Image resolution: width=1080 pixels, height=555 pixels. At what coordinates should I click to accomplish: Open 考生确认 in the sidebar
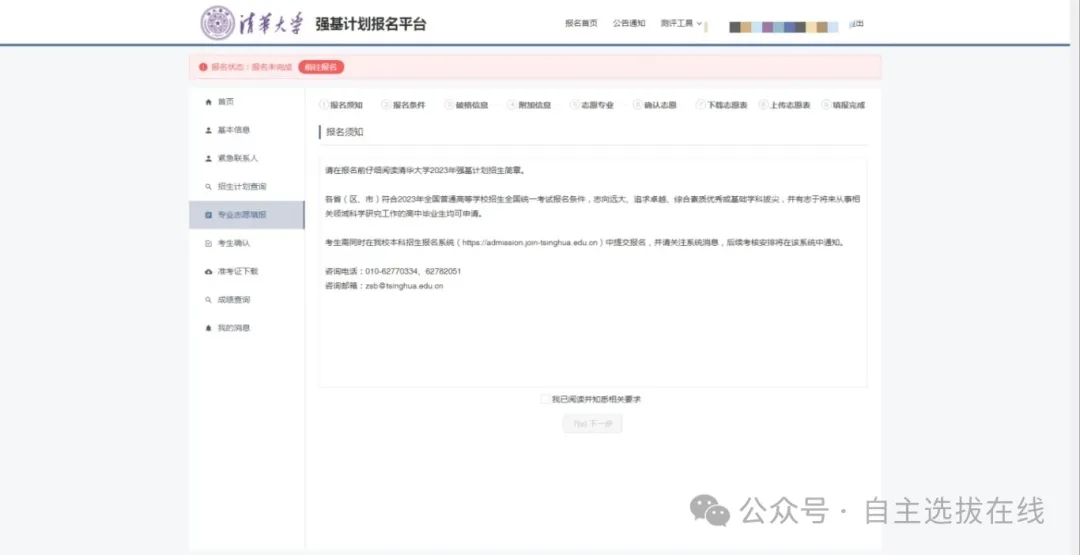(x=234, y=243)
